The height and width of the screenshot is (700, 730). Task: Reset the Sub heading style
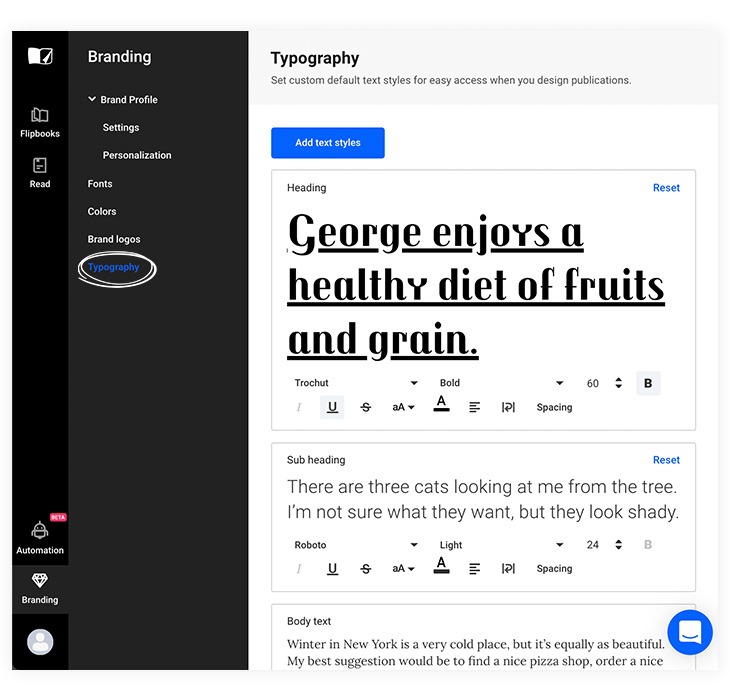click(x=666, y=460)
